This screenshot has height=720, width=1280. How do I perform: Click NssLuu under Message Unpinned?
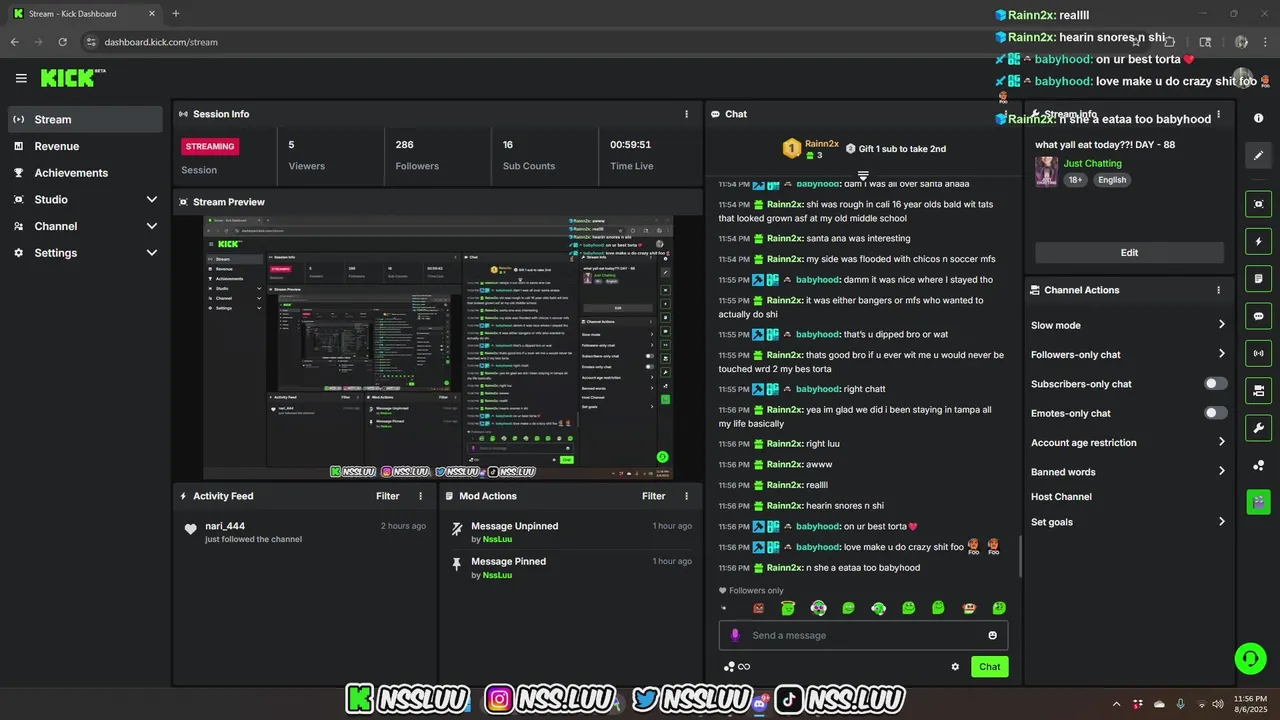pyautogui.click(x=497, y=539)
